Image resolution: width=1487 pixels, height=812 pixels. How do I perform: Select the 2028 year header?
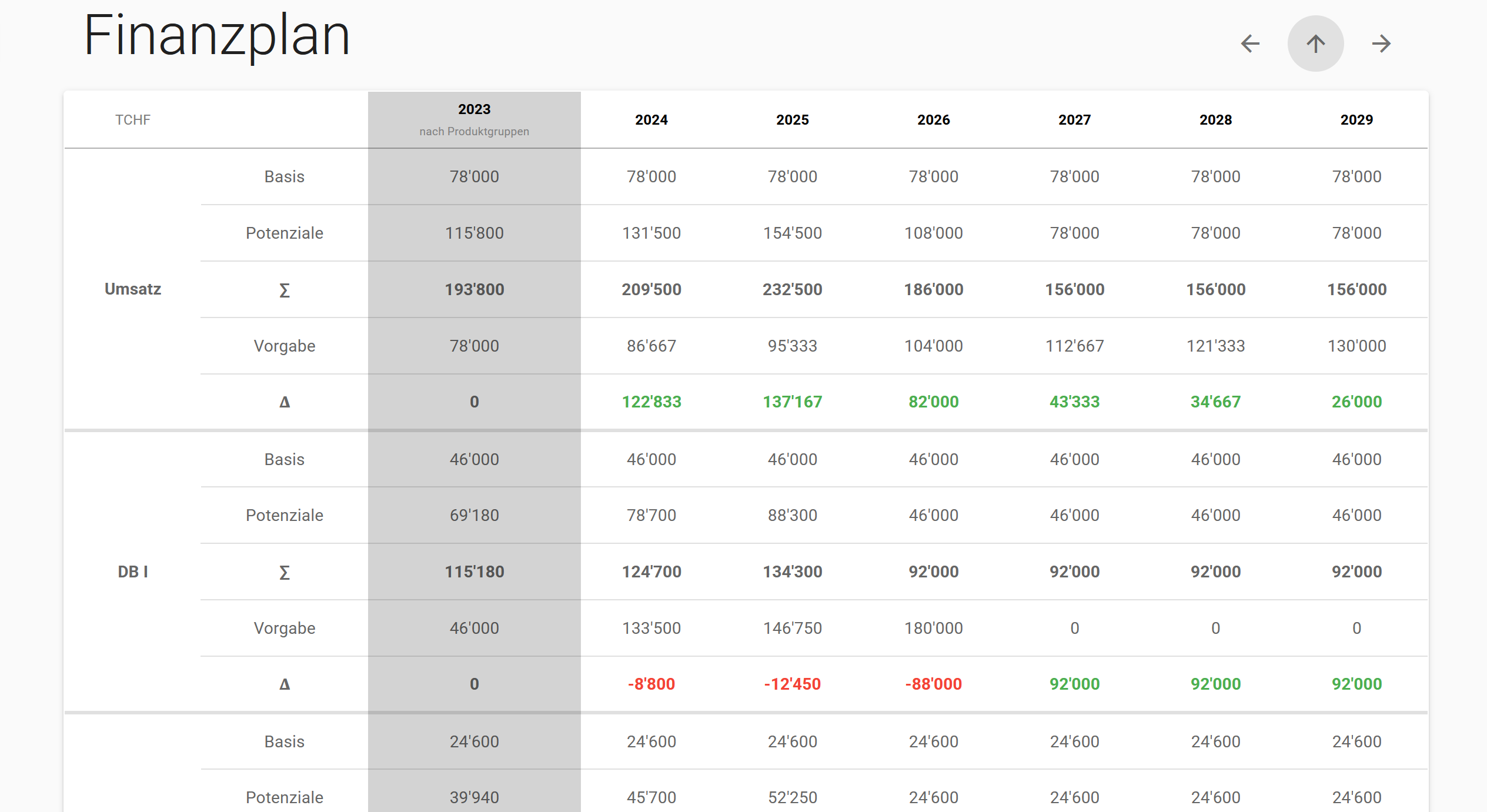coord(1215,120)
